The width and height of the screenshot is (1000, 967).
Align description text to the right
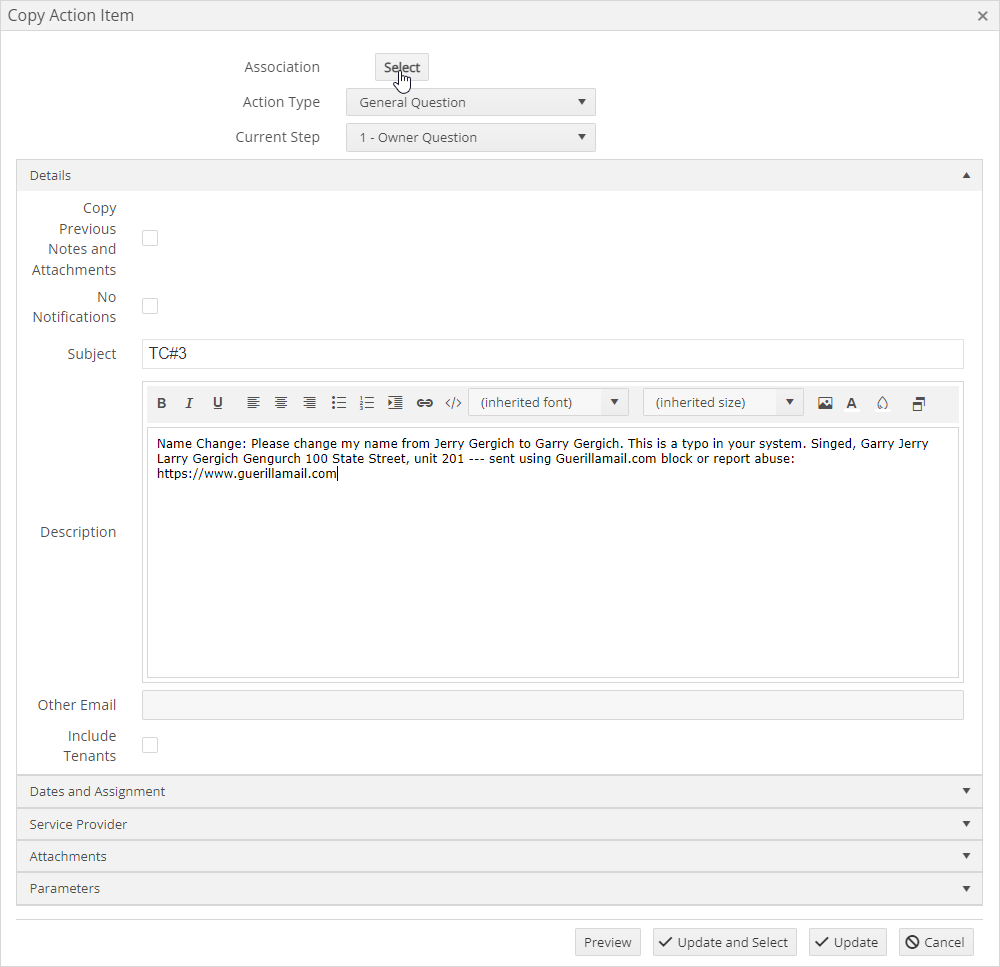click(309, 402)
